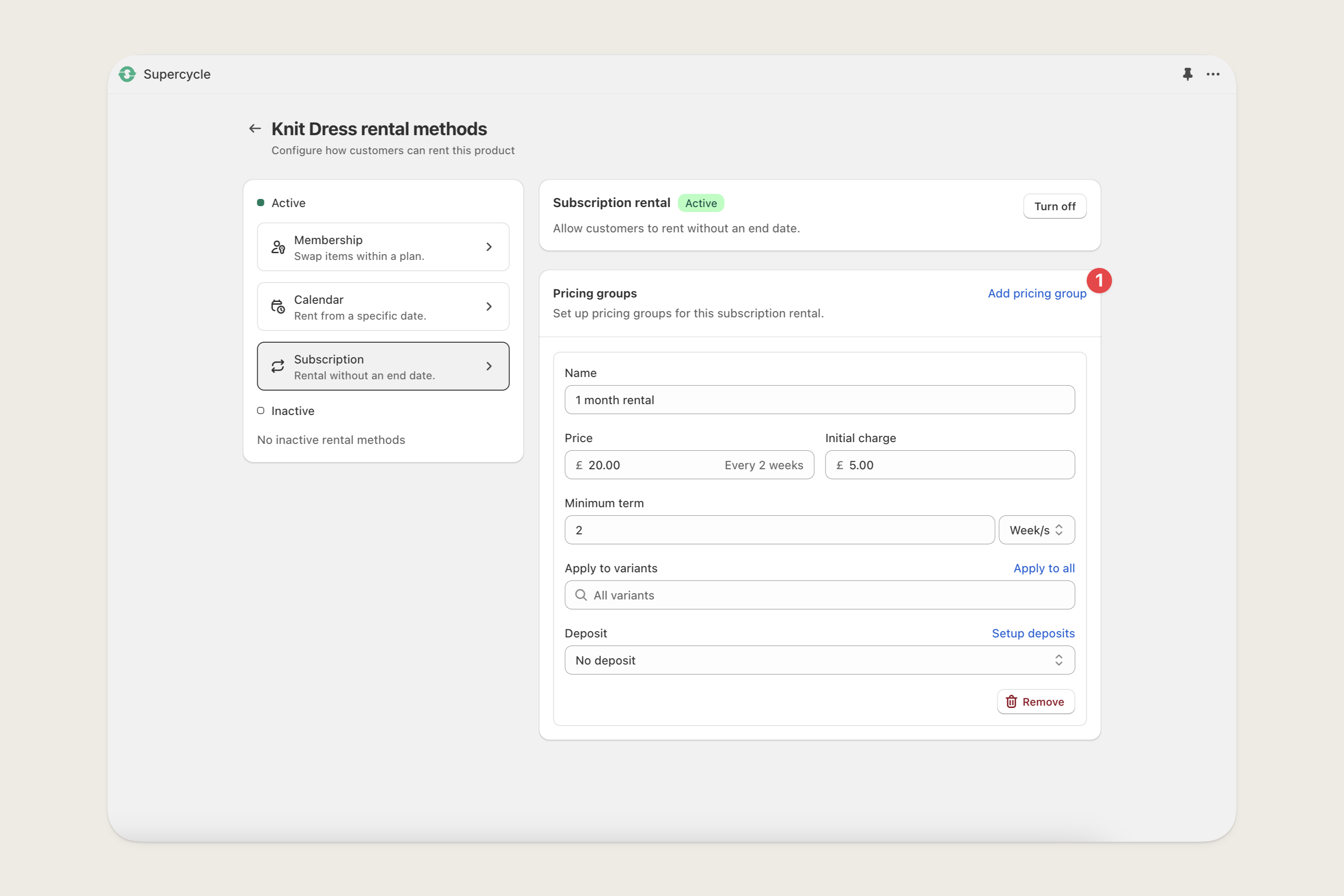
Task: Open the three-dot more options menu
Action: click(1213, 74)
